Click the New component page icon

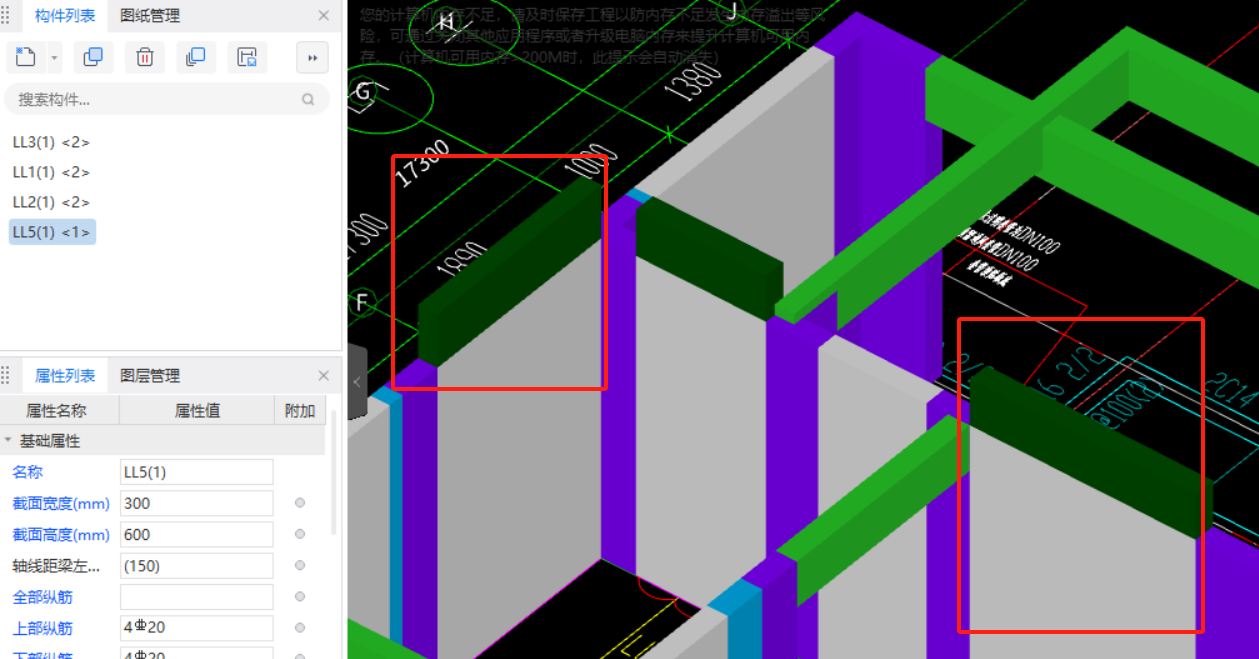coord(26,57)
